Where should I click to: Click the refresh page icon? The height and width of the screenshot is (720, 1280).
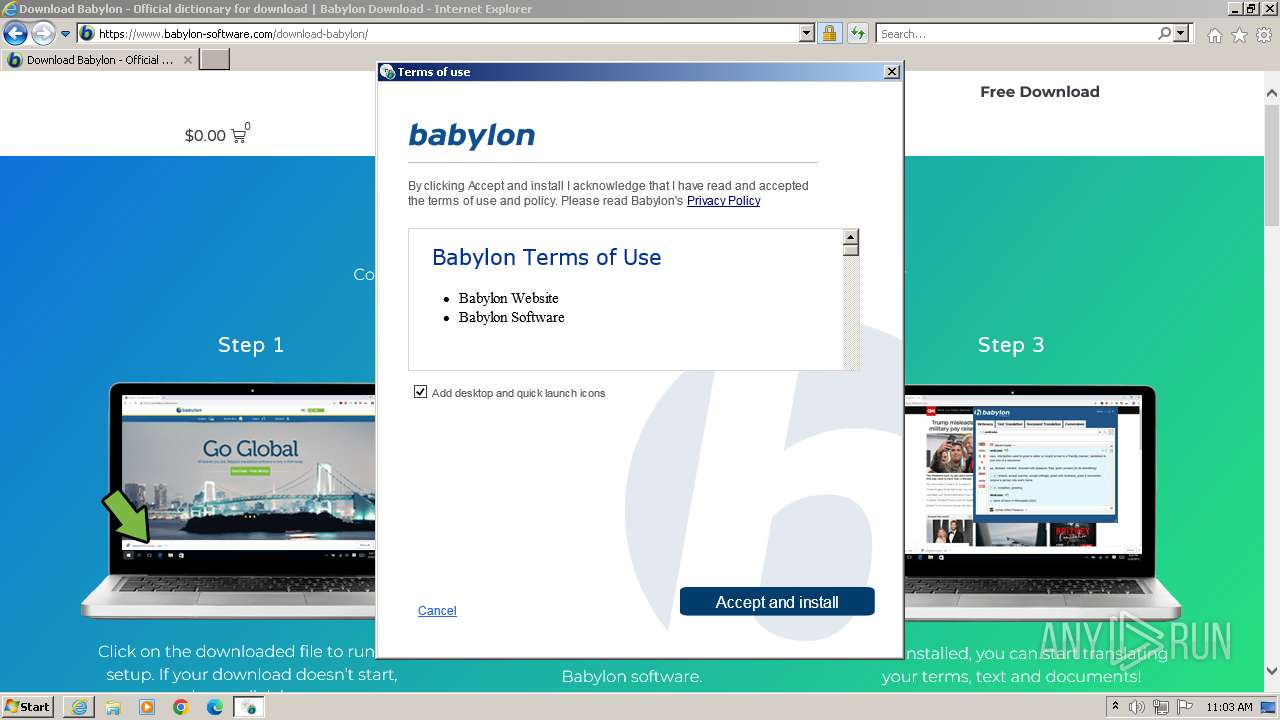(857, 34)
